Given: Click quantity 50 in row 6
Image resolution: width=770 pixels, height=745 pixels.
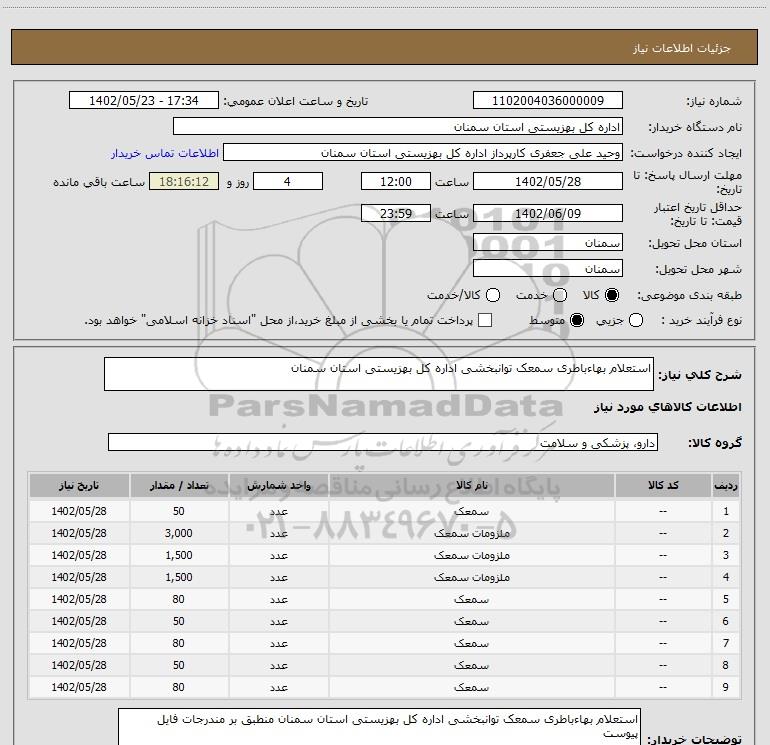Looking at the screenshot, I should pyautogui.click(x=179, y=621).
